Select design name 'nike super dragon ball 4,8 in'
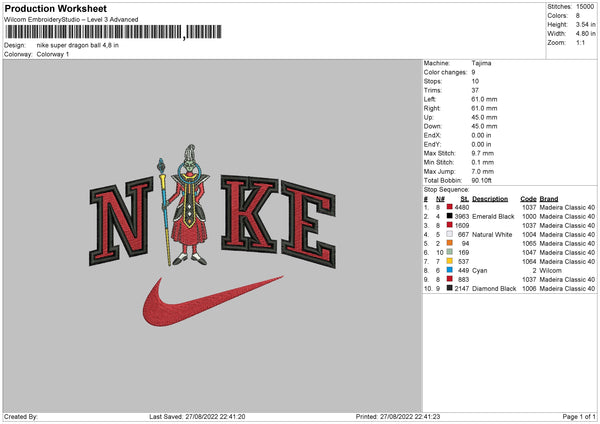 click(78, 45)
